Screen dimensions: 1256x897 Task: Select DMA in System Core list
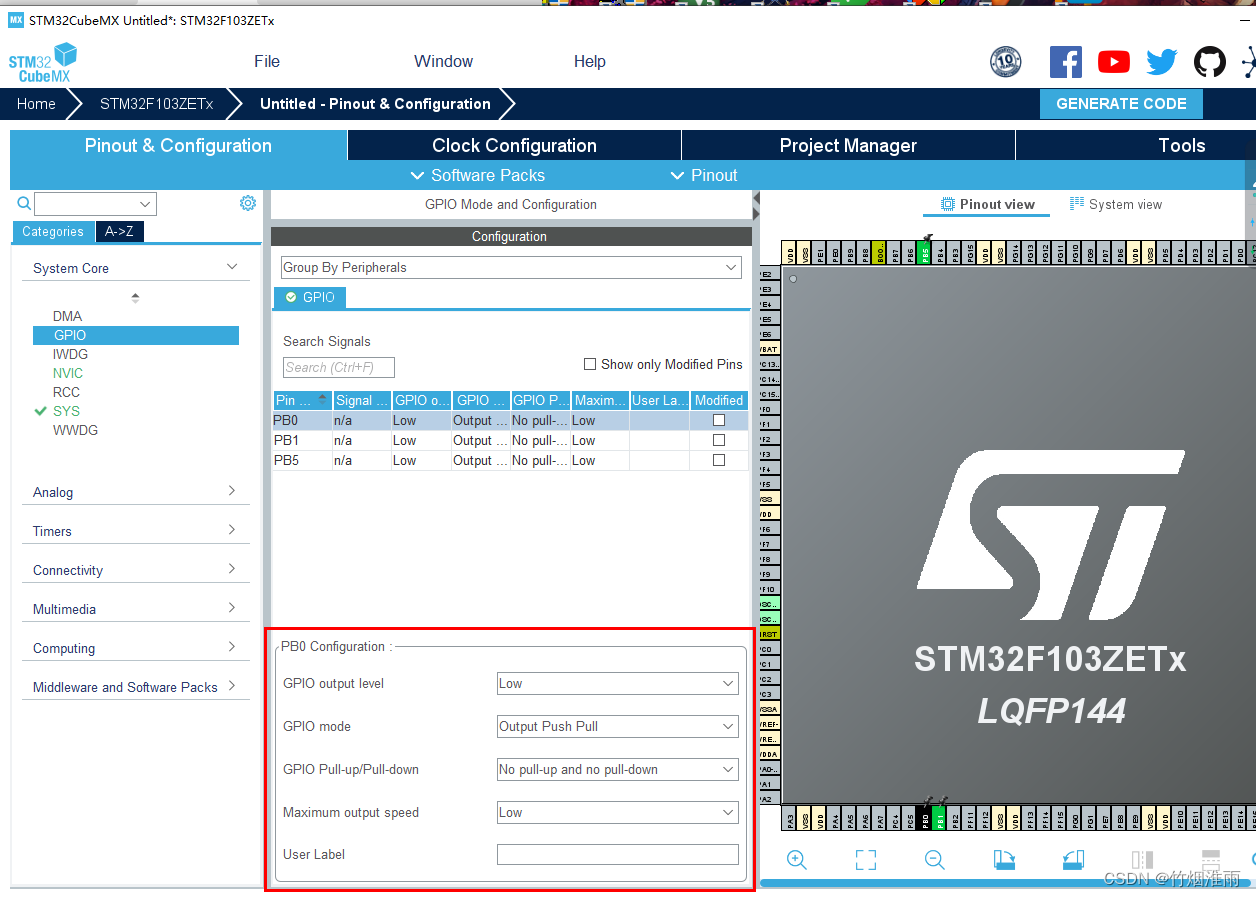pos(68,316)
